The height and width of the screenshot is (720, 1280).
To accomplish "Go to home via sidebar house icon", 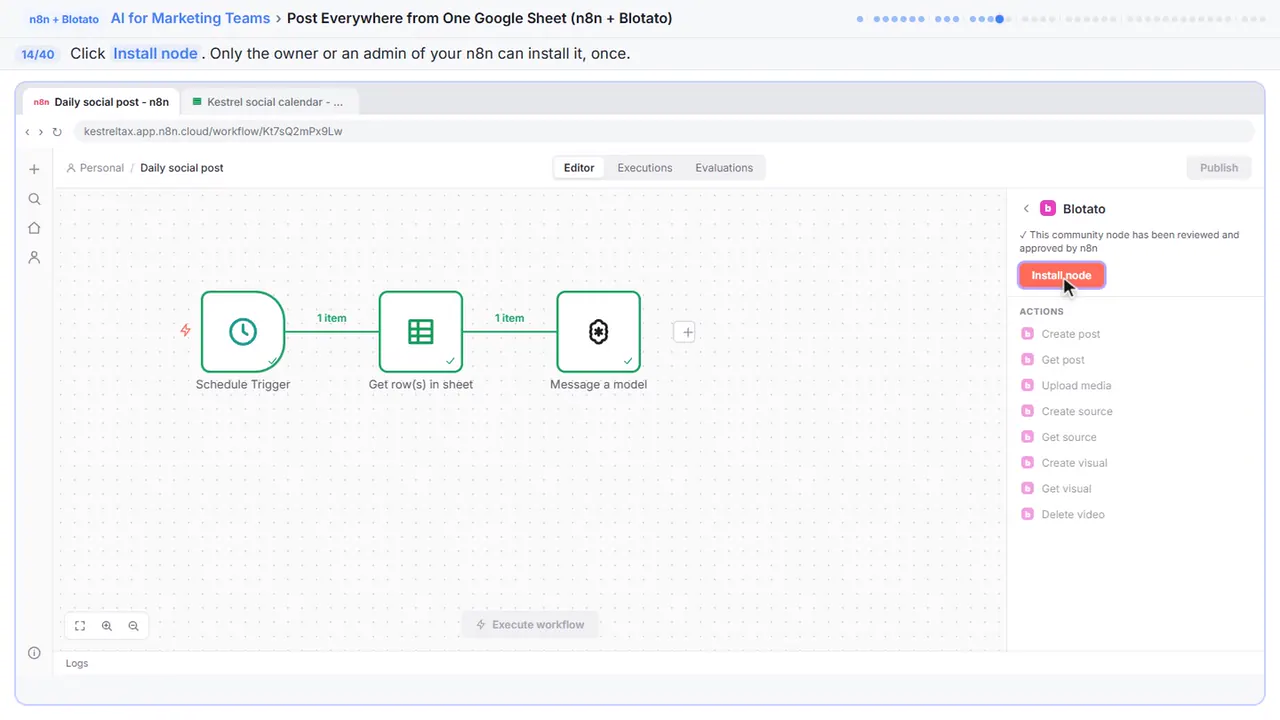I will (34, 228).
